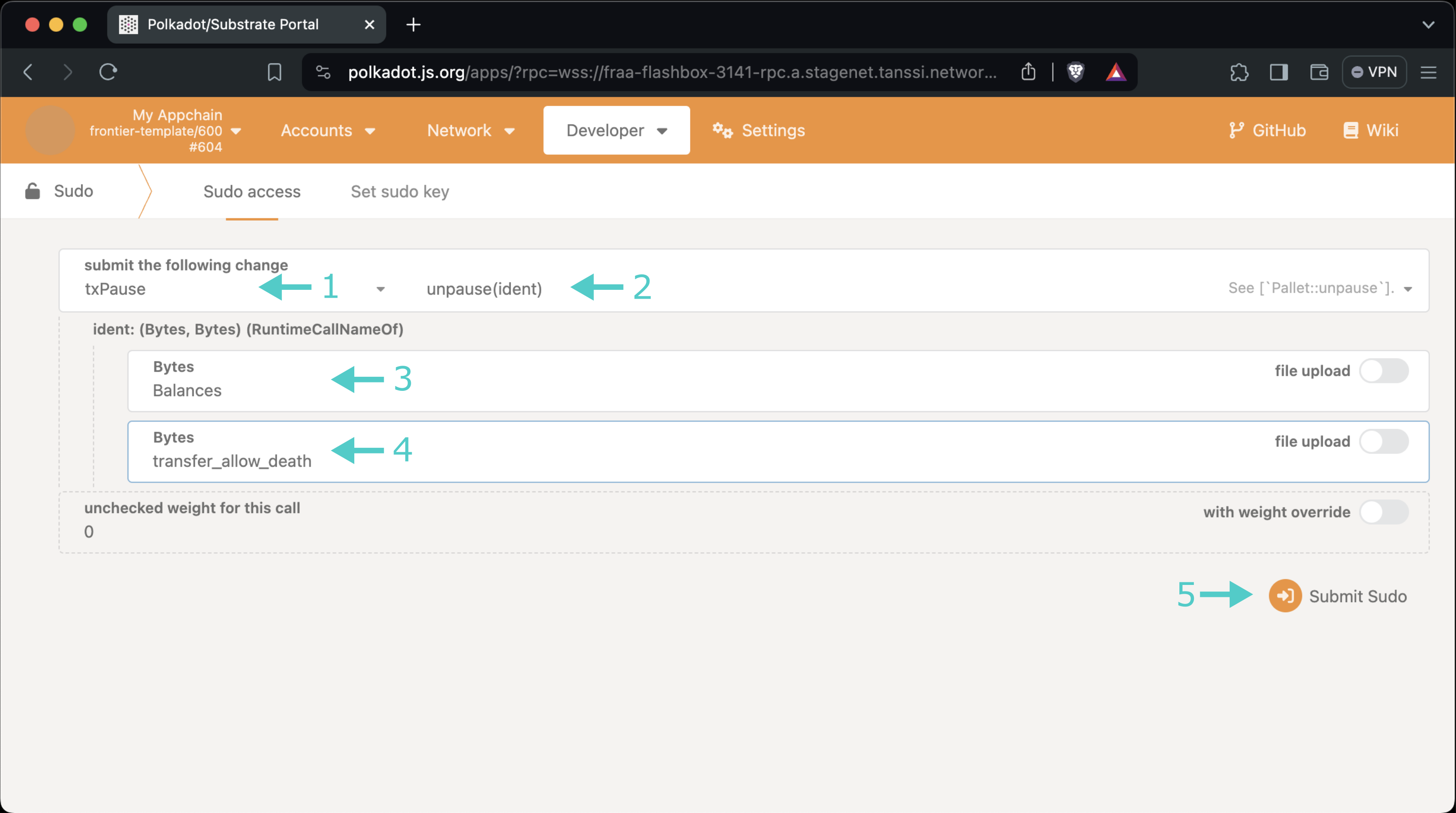Open the Developer menu

coord(617,130)
